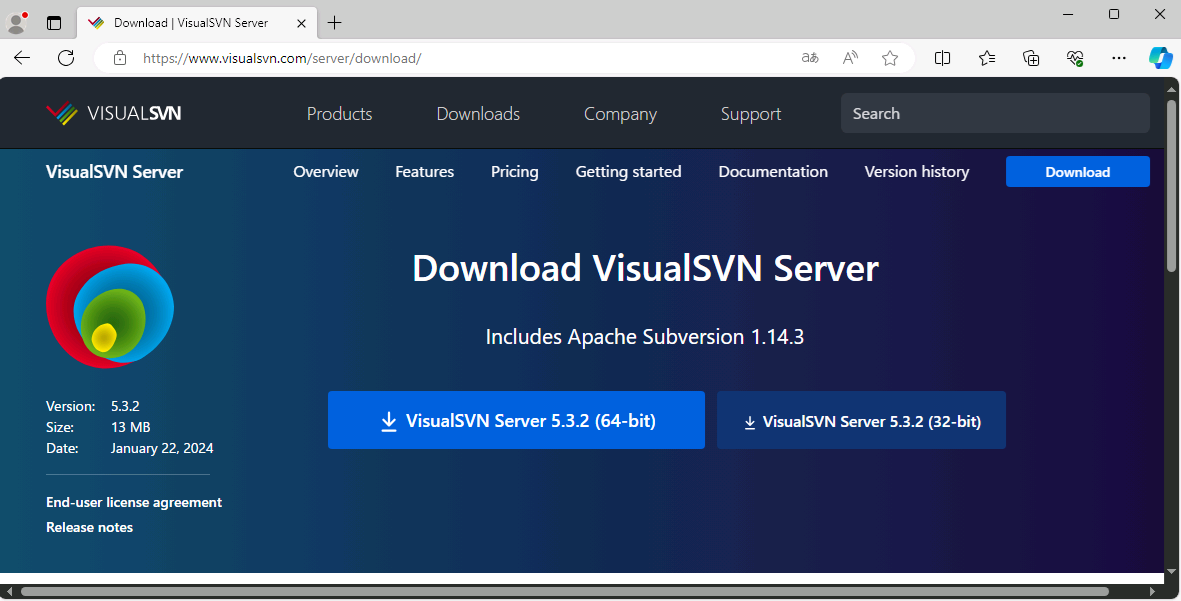Open the Version history section
1181x601 pixels.
[x=916, y=171]
